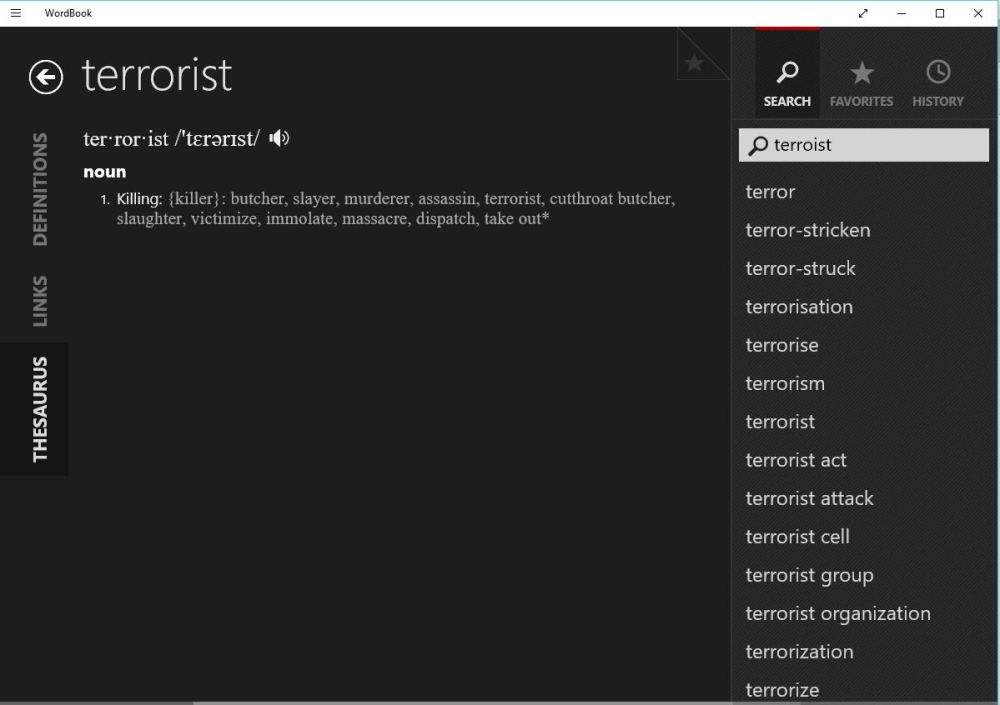Viewport: 1000px width, 705px height.
Task: Maximize the WordBook window
Action: pos(940,13)
